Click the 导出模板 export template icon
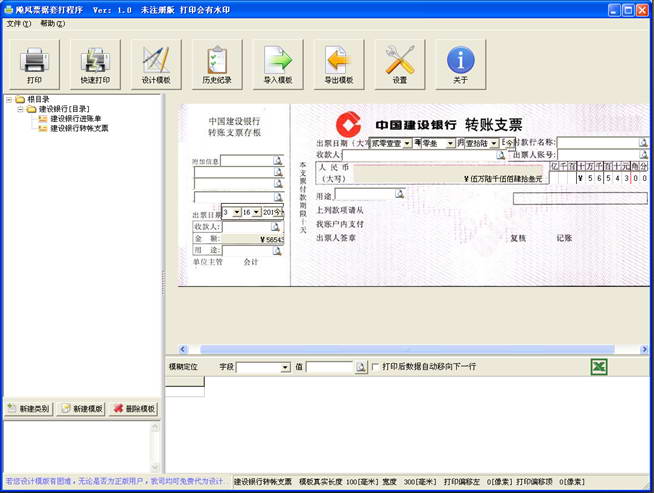 [x=339, y=64]
